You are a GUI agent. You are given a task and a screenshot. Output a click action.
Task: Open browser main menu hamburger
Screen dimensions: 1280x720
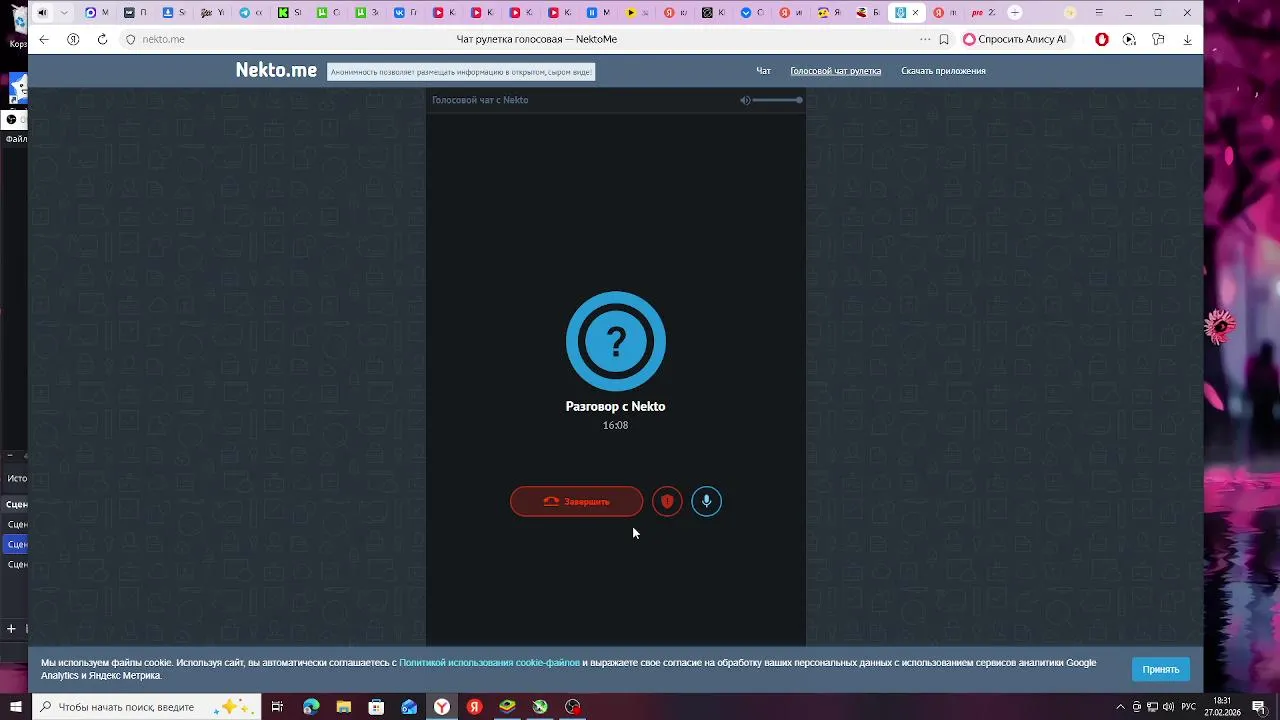(x=1099, y=13)
